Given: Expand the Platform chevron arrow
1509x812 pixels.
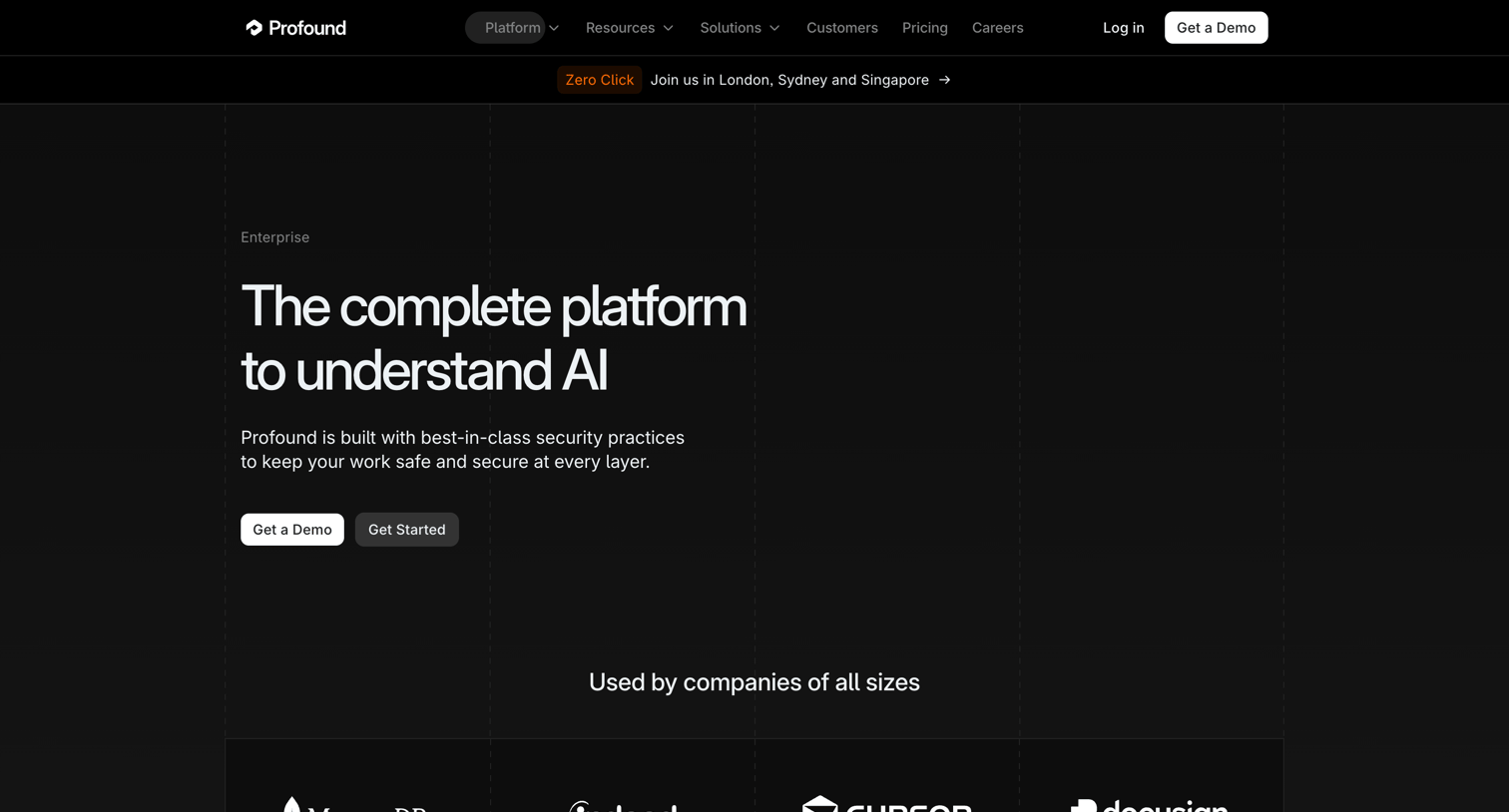Looking at the screenshot, I should coord(554,28).
